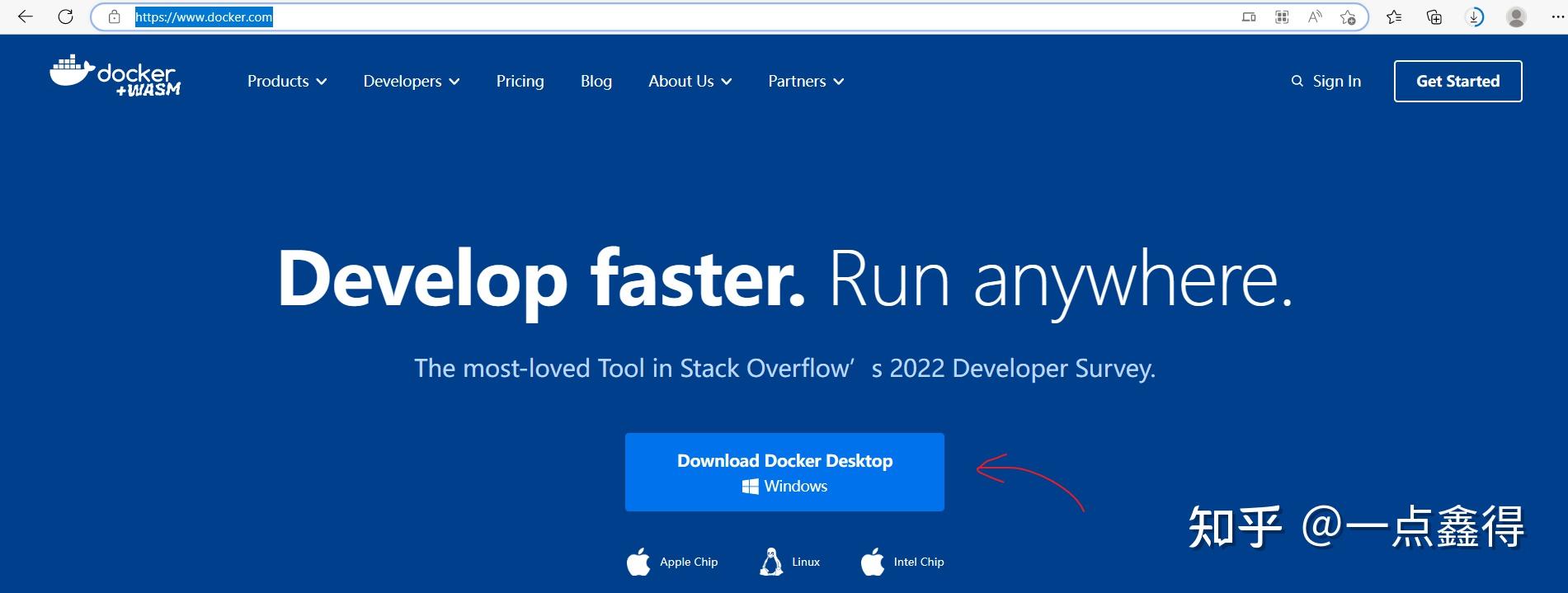Open the Blog page
This screenshot has width=1568, height=593.
[596, 81]
